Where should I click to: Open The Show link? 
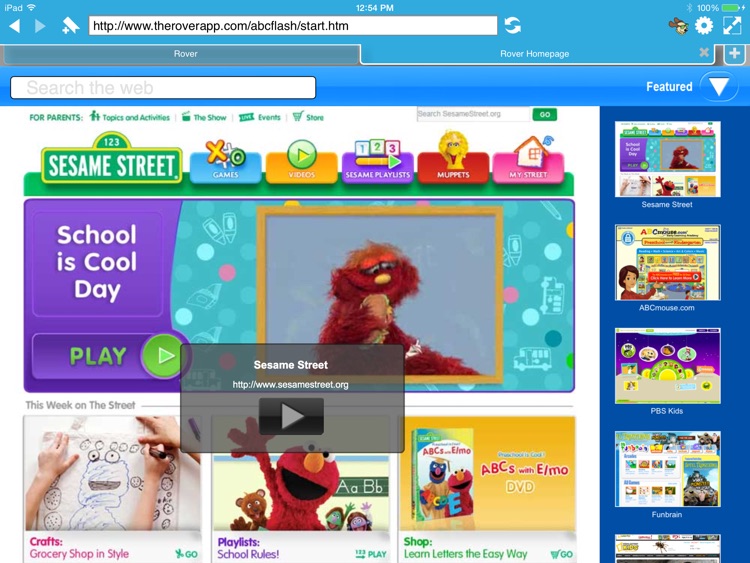pyautogui.click(x=204, y=117)
